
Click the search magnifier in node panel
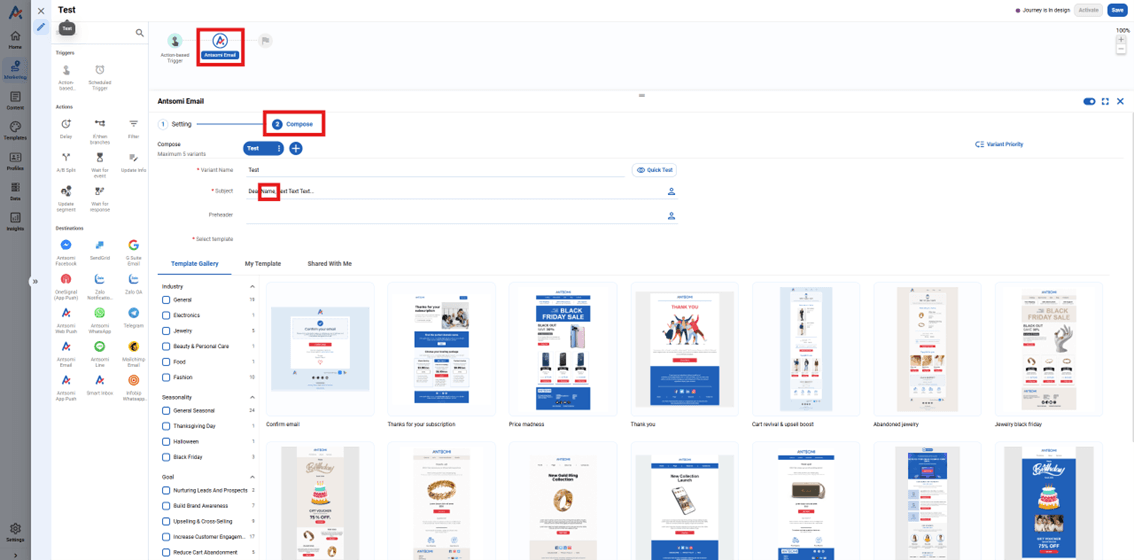pos(140,33)
